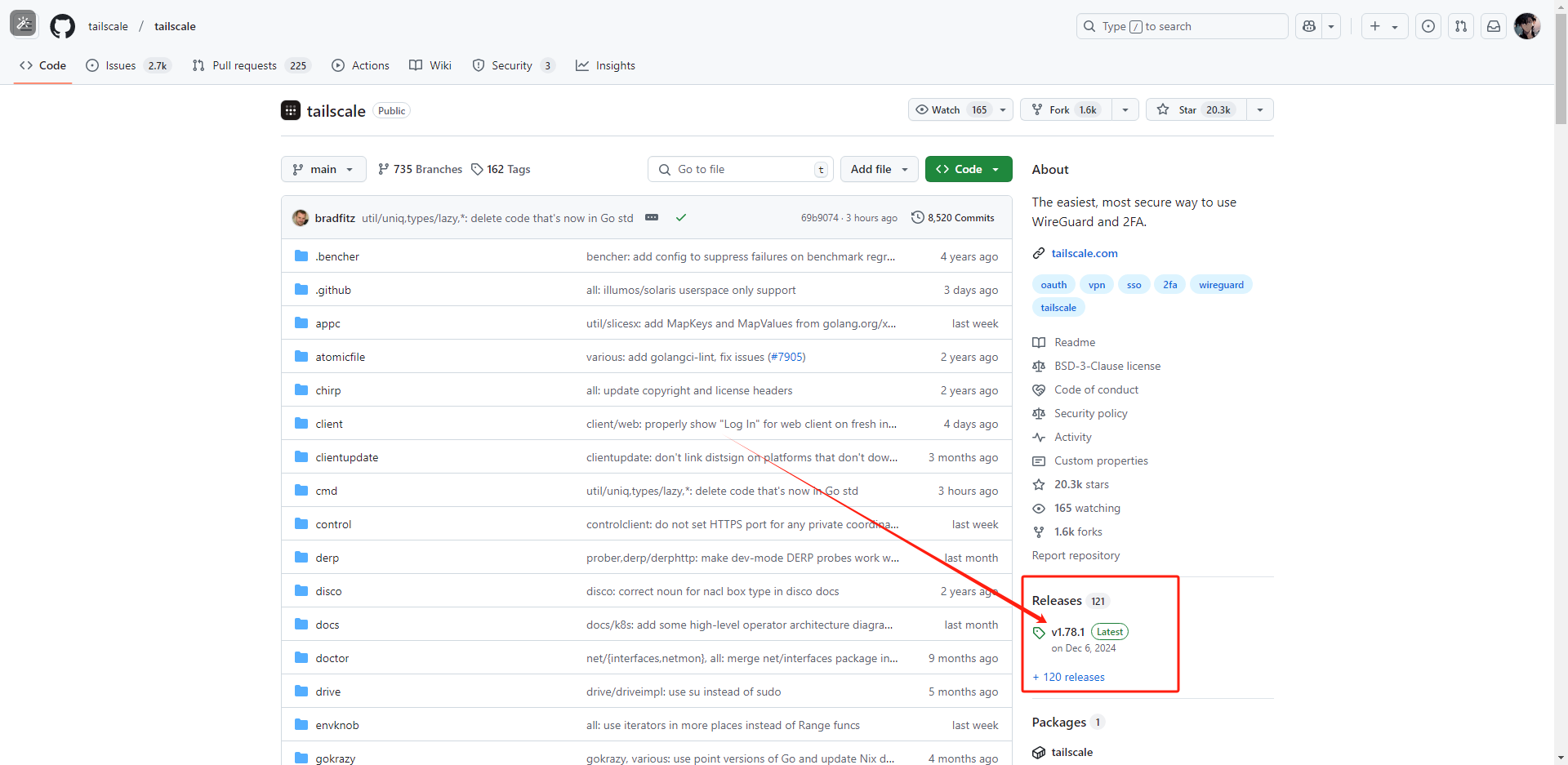View the green commit checkmark status
The image size is (1568, 765).
tap(681, 218)
